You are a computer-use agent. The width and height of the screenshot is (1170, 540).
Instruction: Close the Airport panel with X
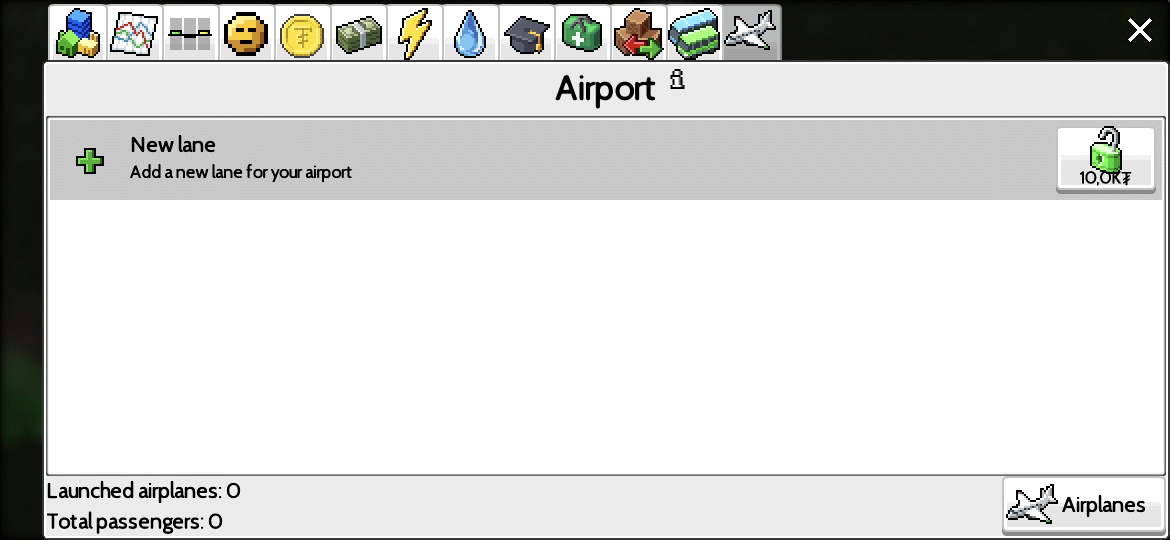tap(1139, 31)
